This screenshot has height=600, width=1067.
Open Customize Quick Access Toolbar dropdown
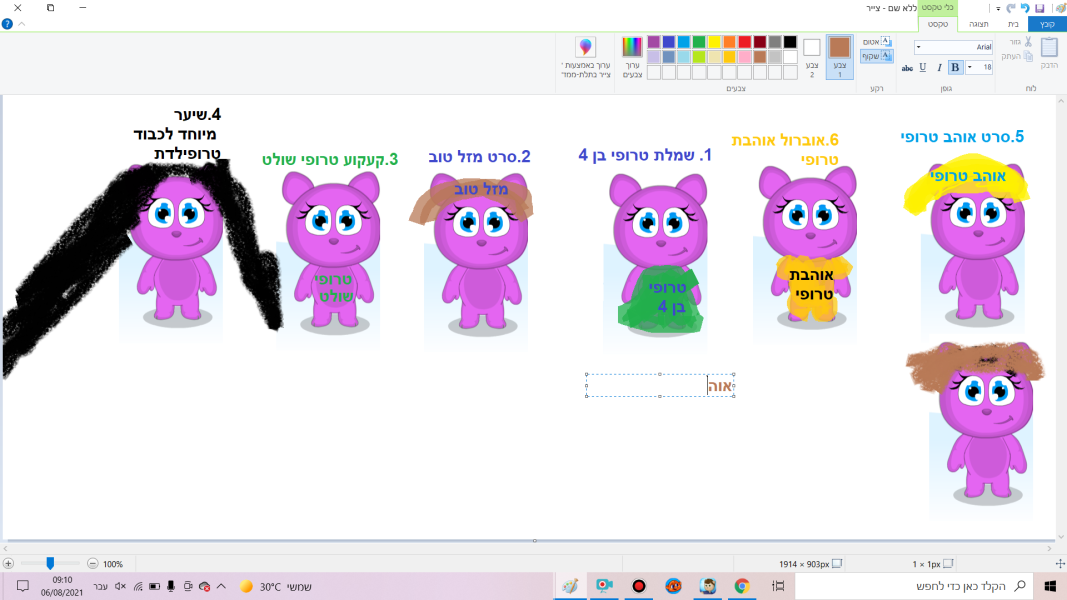click(998, 8)
